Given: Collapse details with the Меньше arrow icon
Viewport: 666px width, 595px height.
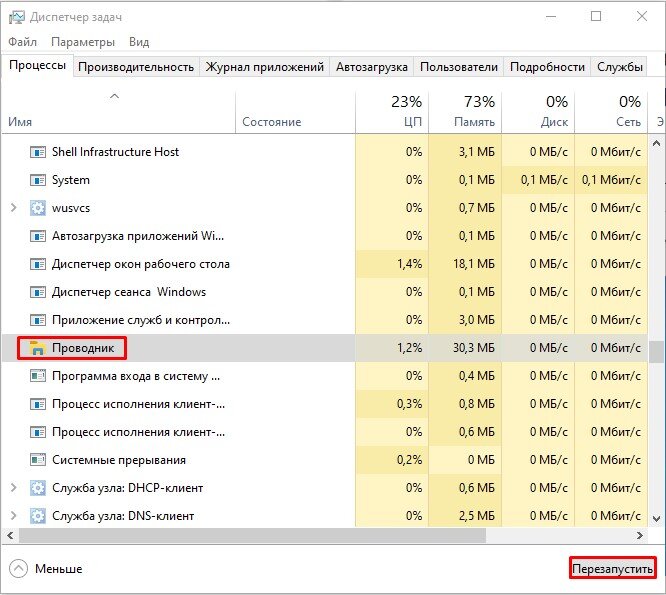Looking at the screenshot, I should tap(18, 569).
